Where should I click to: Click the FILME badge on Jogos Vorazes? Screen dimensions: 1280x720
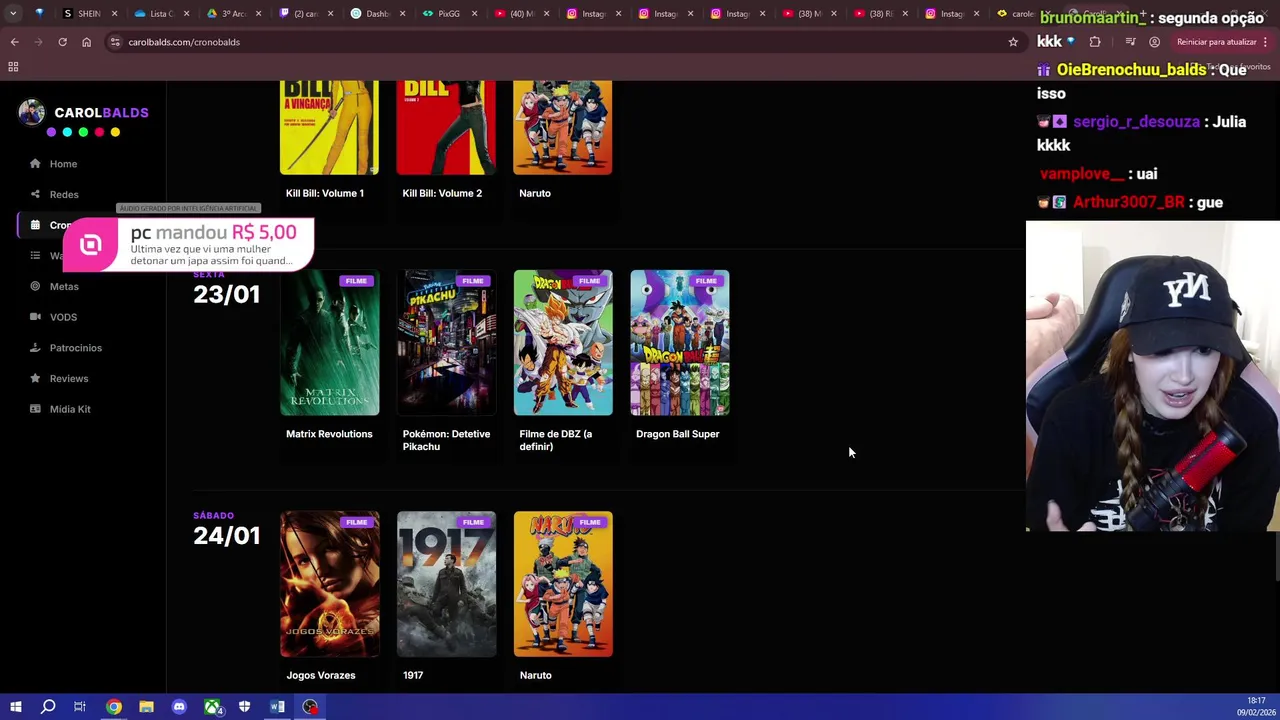click(357, 522)
